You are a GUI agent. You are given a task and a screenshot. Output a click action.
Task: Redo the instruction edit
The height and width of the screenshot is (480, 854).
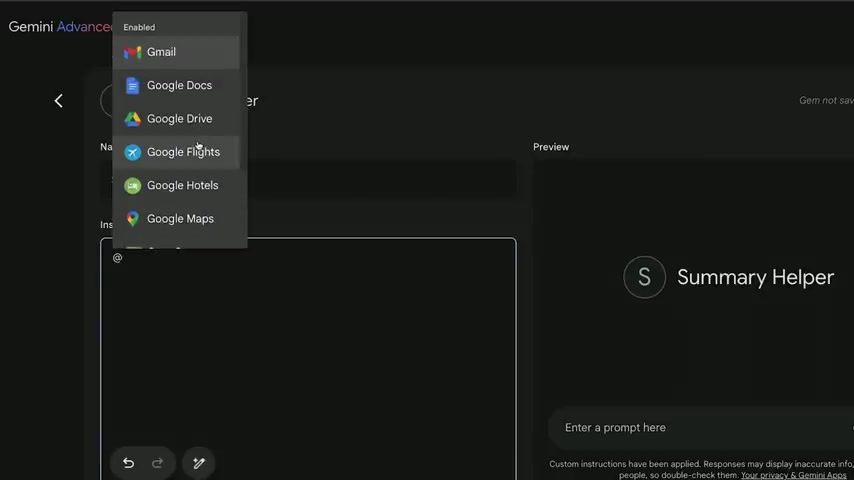[x=157, y=463]
